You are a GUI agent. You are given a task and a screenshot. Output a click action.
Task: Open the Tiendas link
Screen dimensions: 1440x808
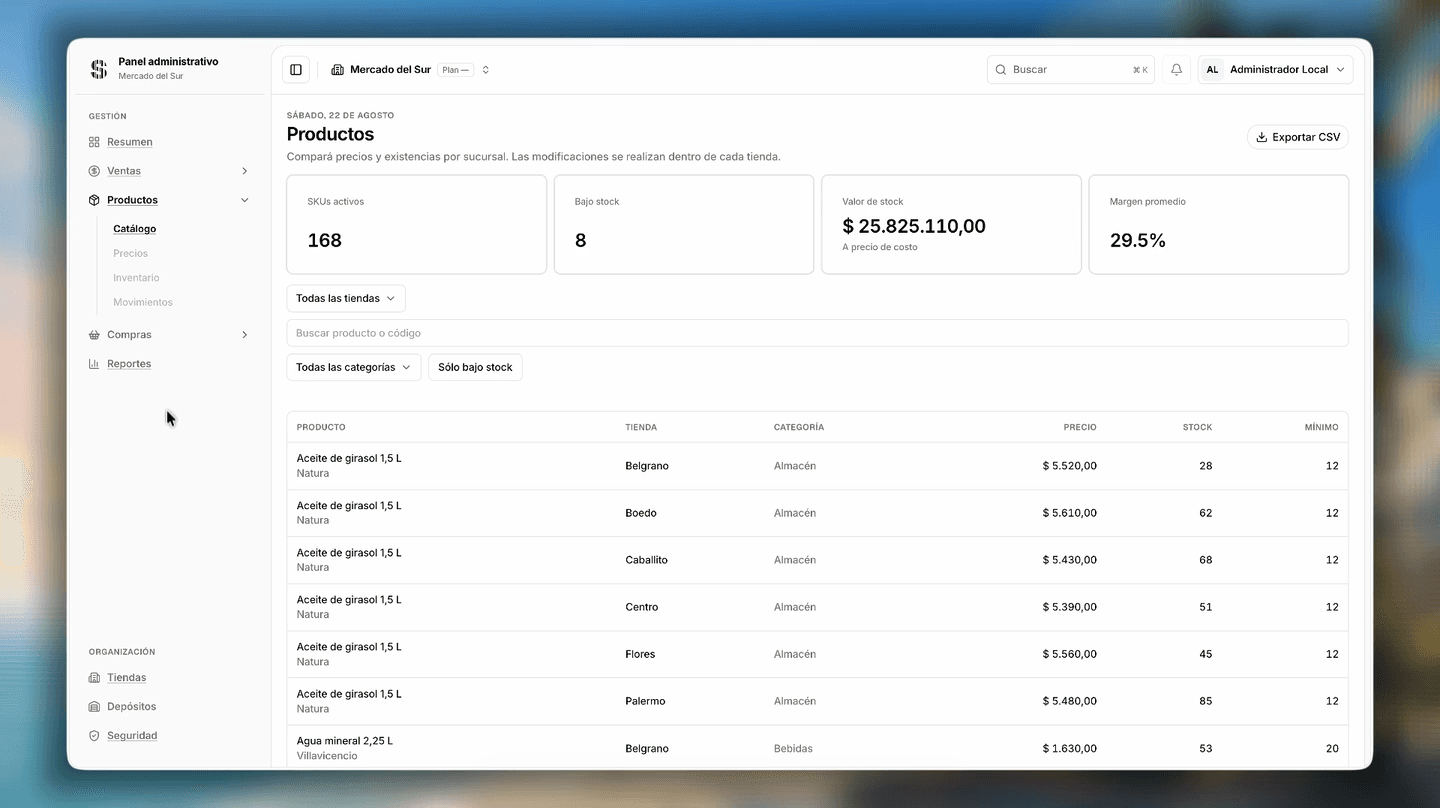(x=127, y=678)
